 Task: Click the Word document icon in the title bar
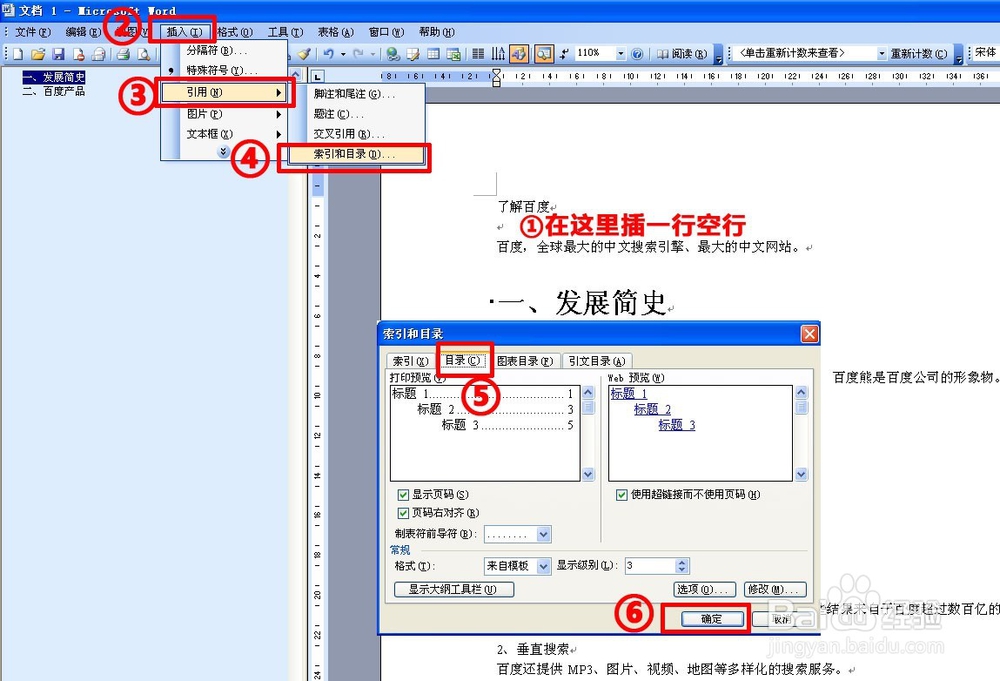(x=8, y=10)
